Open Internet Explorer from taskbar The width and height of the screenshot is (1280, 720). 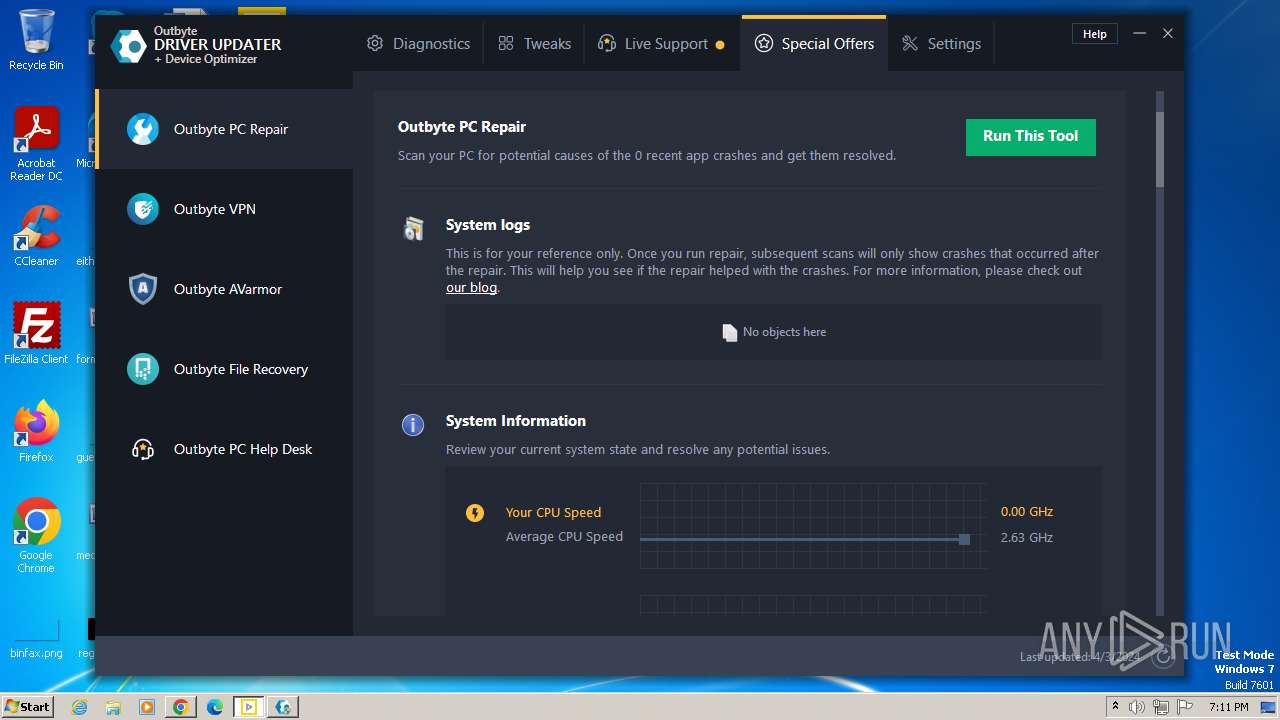[x=80, y=707]
